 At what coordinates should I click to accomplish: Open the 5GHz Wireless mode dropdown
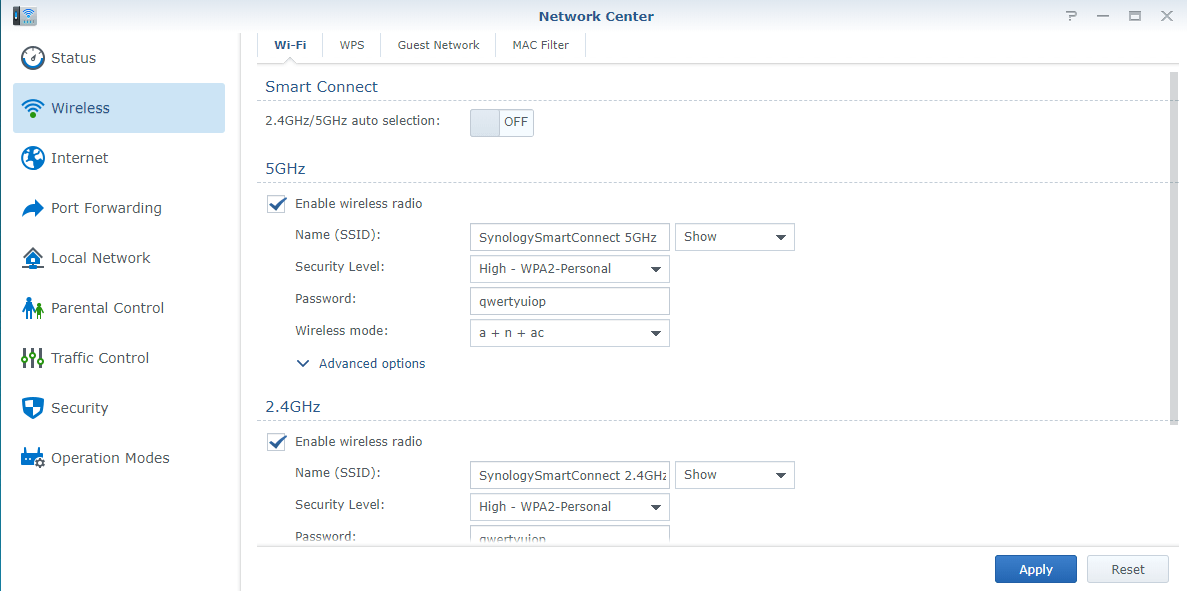tap(569, 333)
